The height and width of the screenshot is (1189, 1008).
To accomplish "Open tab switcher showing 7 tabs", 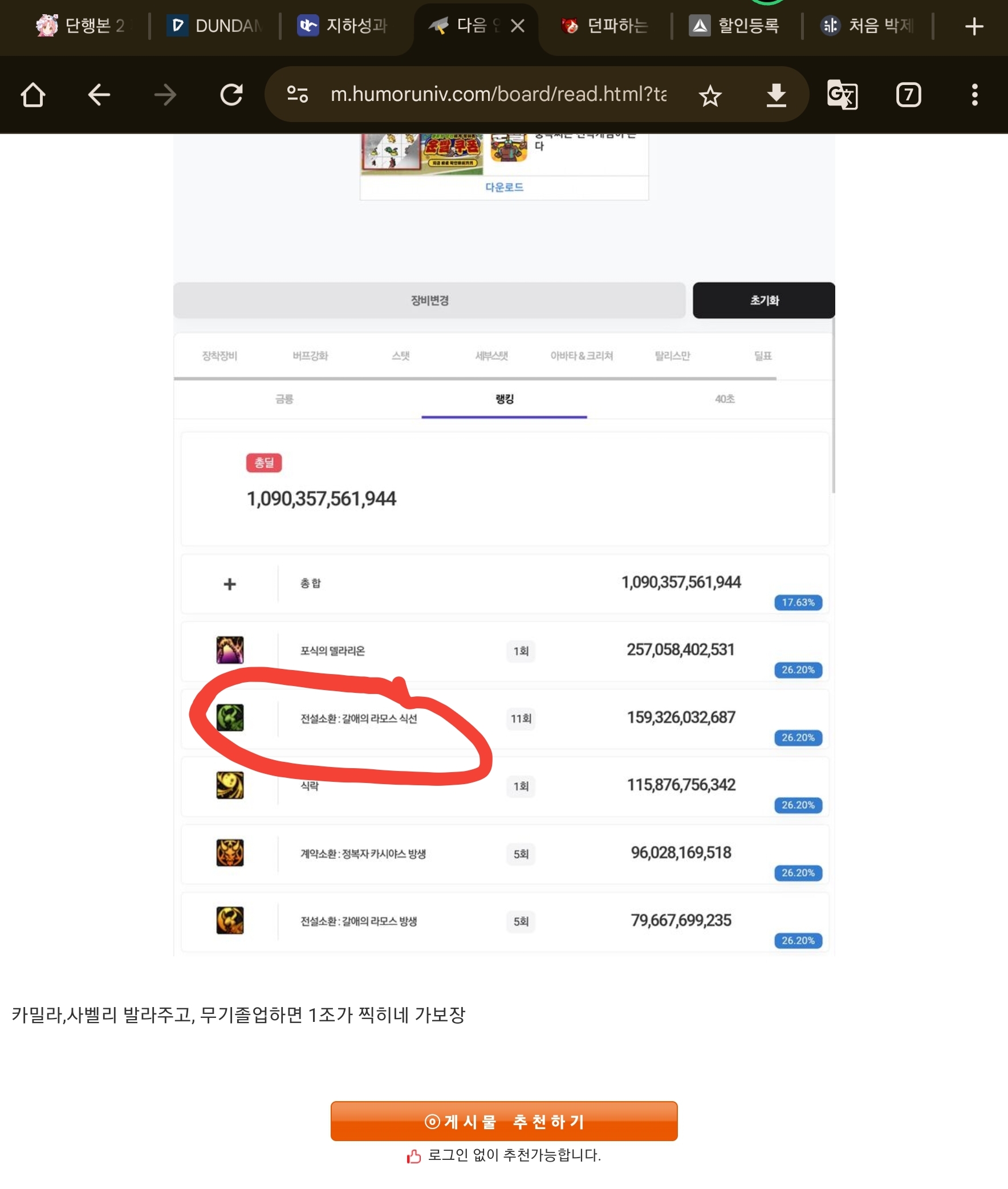I will pos(908,94).
